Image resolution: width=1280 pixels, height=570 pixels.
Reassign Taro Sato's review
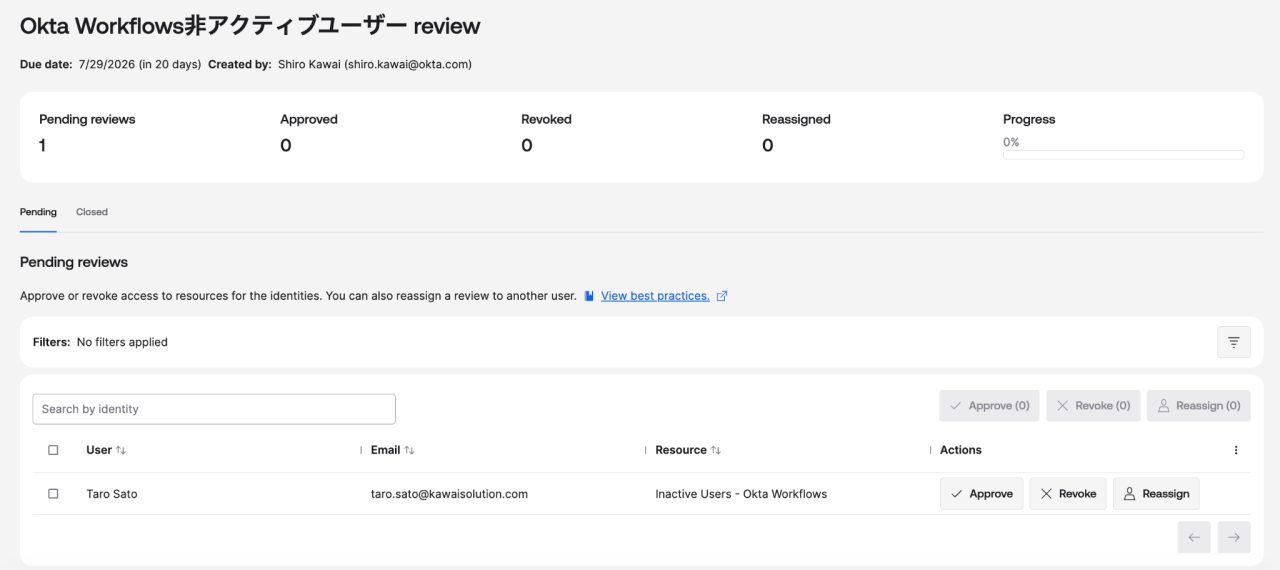click(x=1156, y=494)
